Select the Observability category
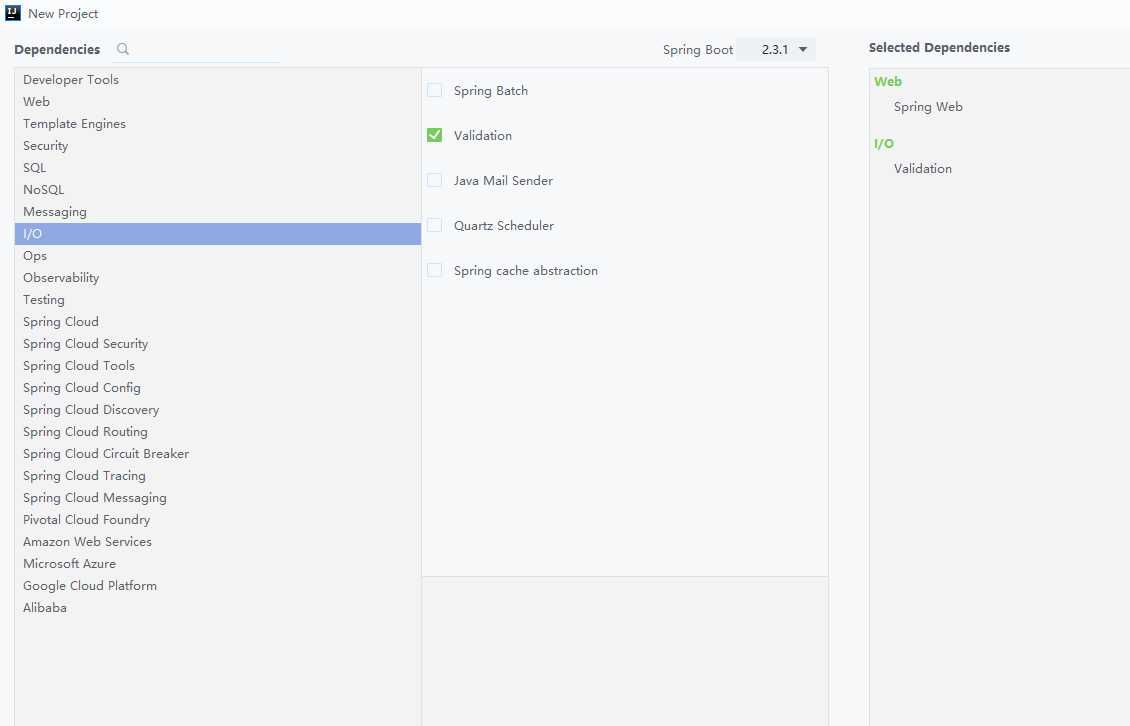 (x=218, y=278)
